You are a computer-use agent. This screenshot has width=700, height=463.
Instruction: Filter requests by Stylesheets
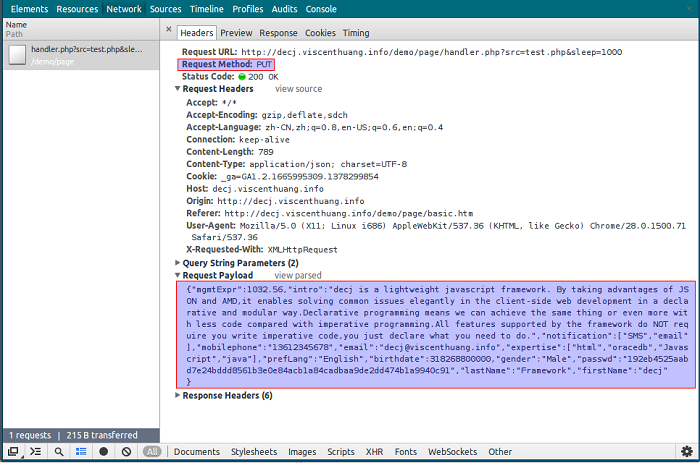[254, 451]
